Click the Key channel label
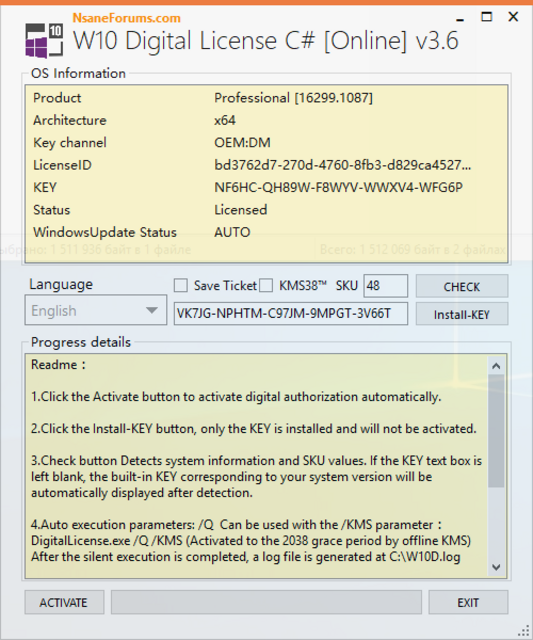 70,142
